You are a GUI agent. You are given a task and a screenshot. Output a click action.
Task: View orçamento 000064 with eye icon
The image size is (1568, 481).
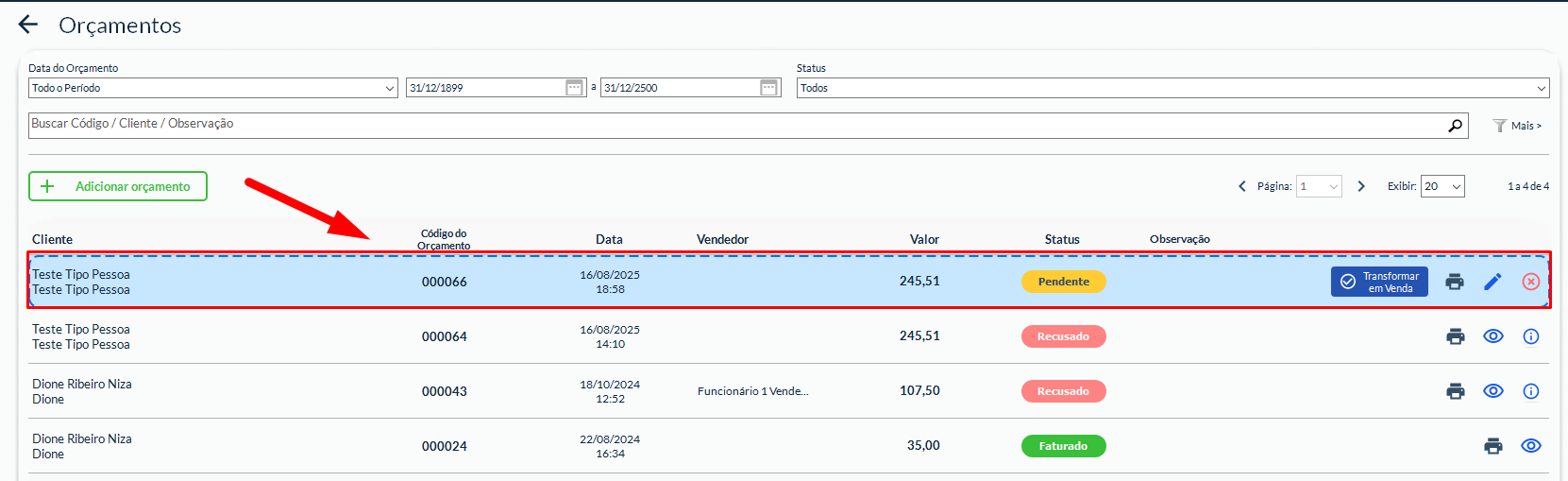[x=1493, y=336]
